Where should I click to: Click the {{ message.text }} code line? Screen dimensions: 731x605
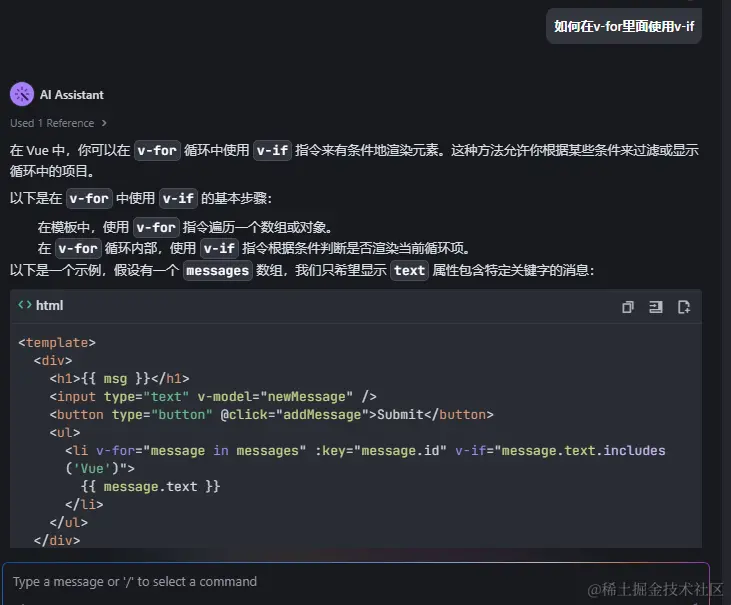pos(150,487)
